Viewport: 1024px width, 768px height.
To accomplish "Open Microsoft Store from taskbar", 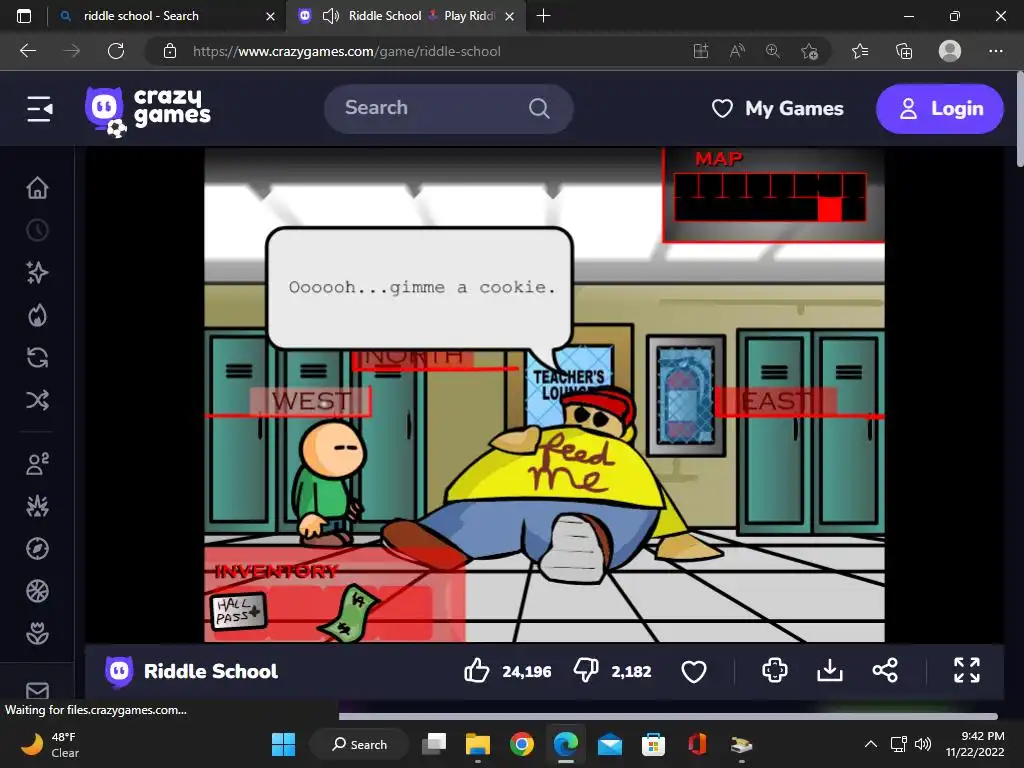I will point(653,744).
